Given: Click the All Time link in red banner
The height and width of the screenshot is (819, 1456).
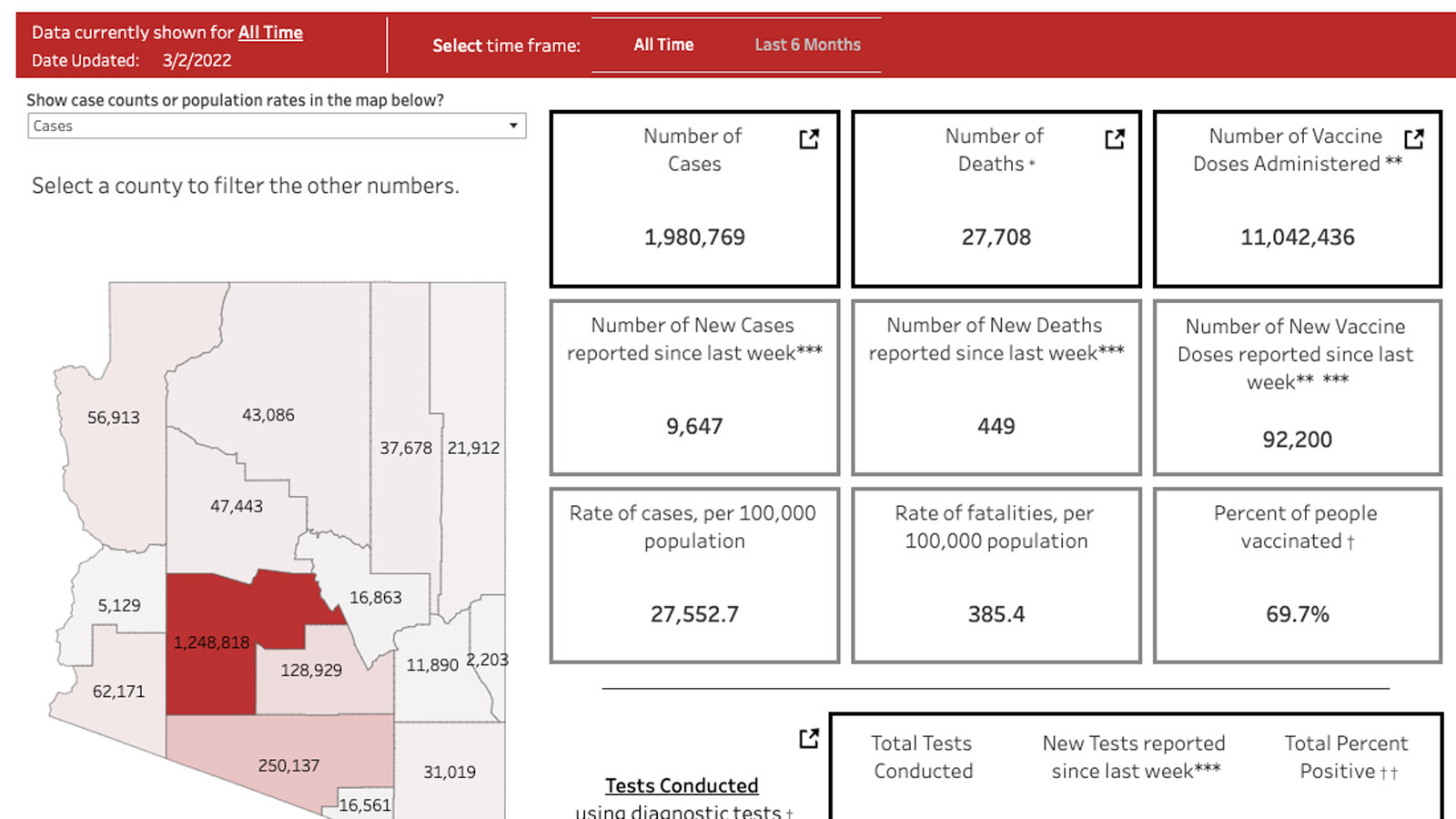Looking at the screenshot, I should [x=270, y=32].
